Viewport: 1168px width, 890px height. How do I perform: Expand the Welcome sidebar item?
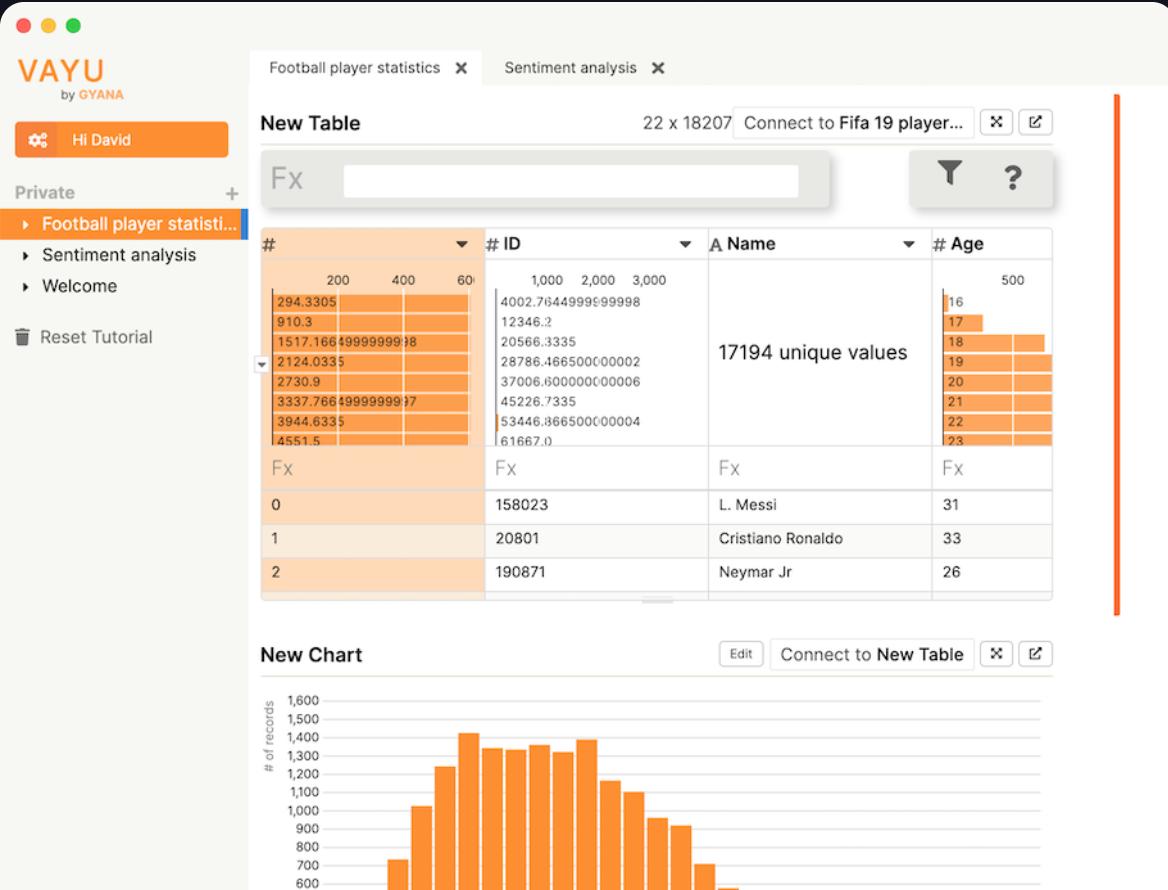[x=26, y=287]
